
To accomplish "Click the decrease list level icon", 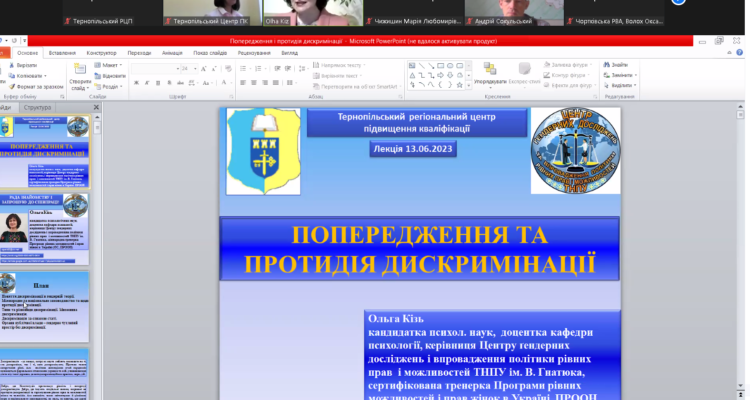I will tap(277, 69).
